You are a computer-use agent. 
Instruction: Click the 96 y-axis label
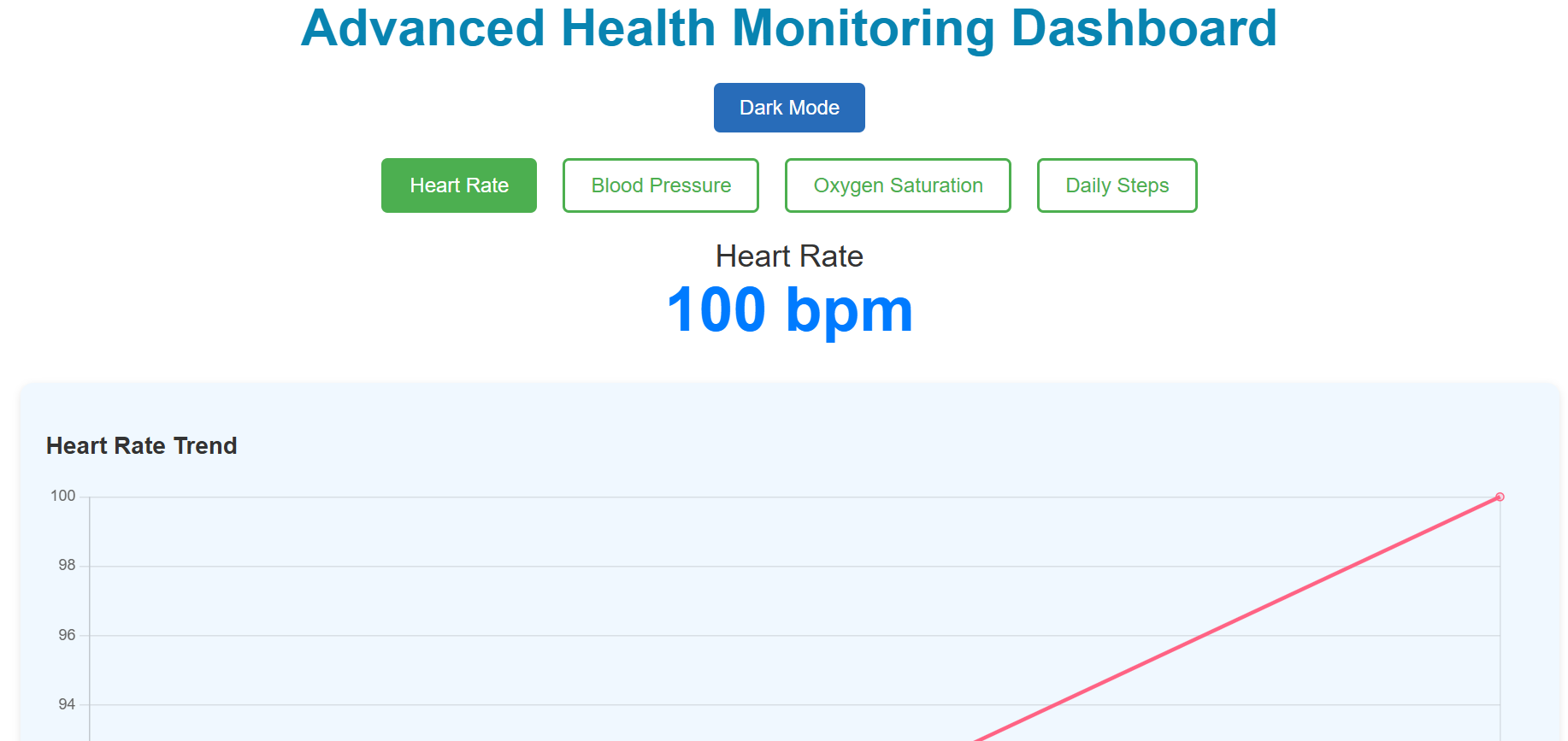click(x=67, y=635)
